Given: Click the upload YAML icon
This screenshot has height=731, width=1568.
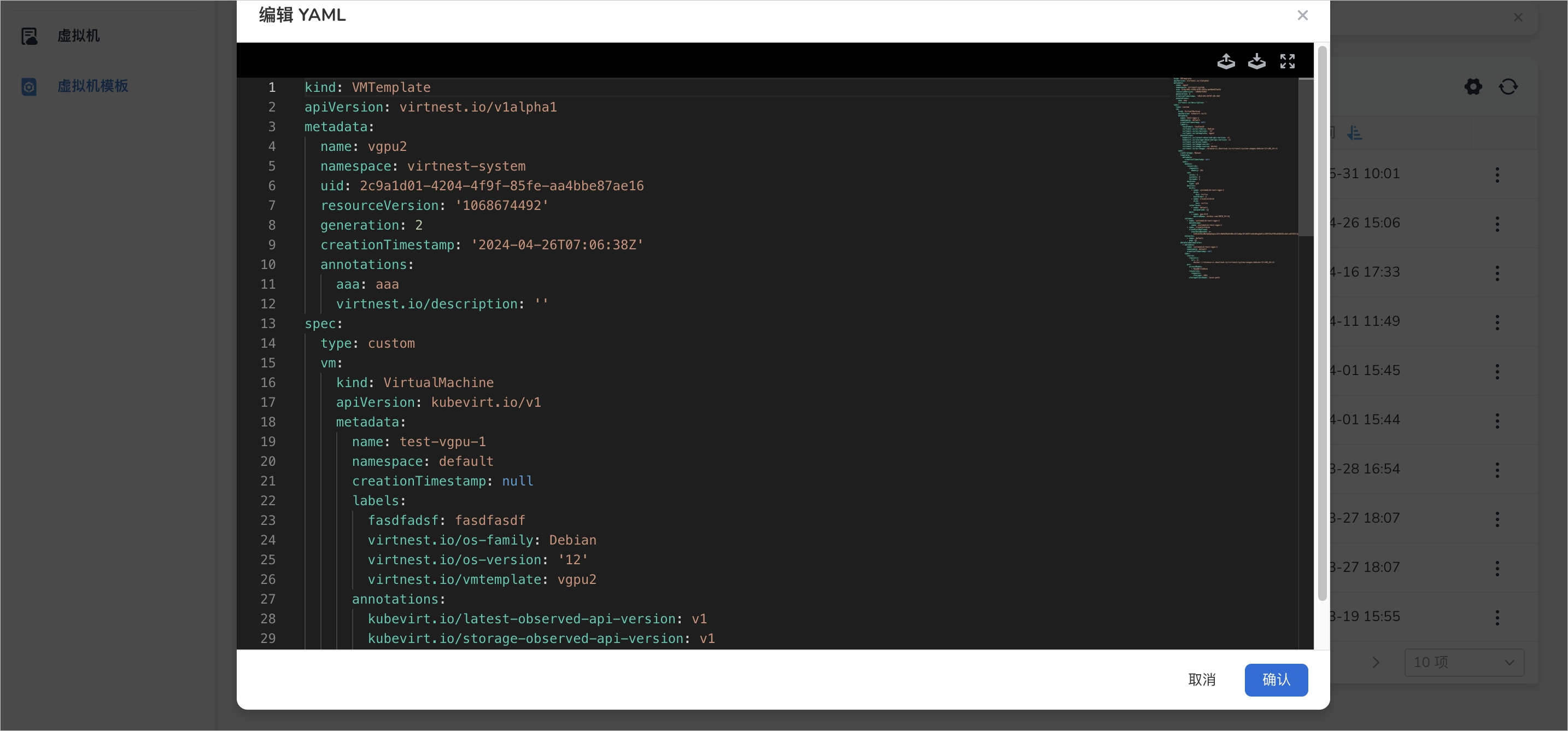Looking at the screenshot, I should point(1225,61).
